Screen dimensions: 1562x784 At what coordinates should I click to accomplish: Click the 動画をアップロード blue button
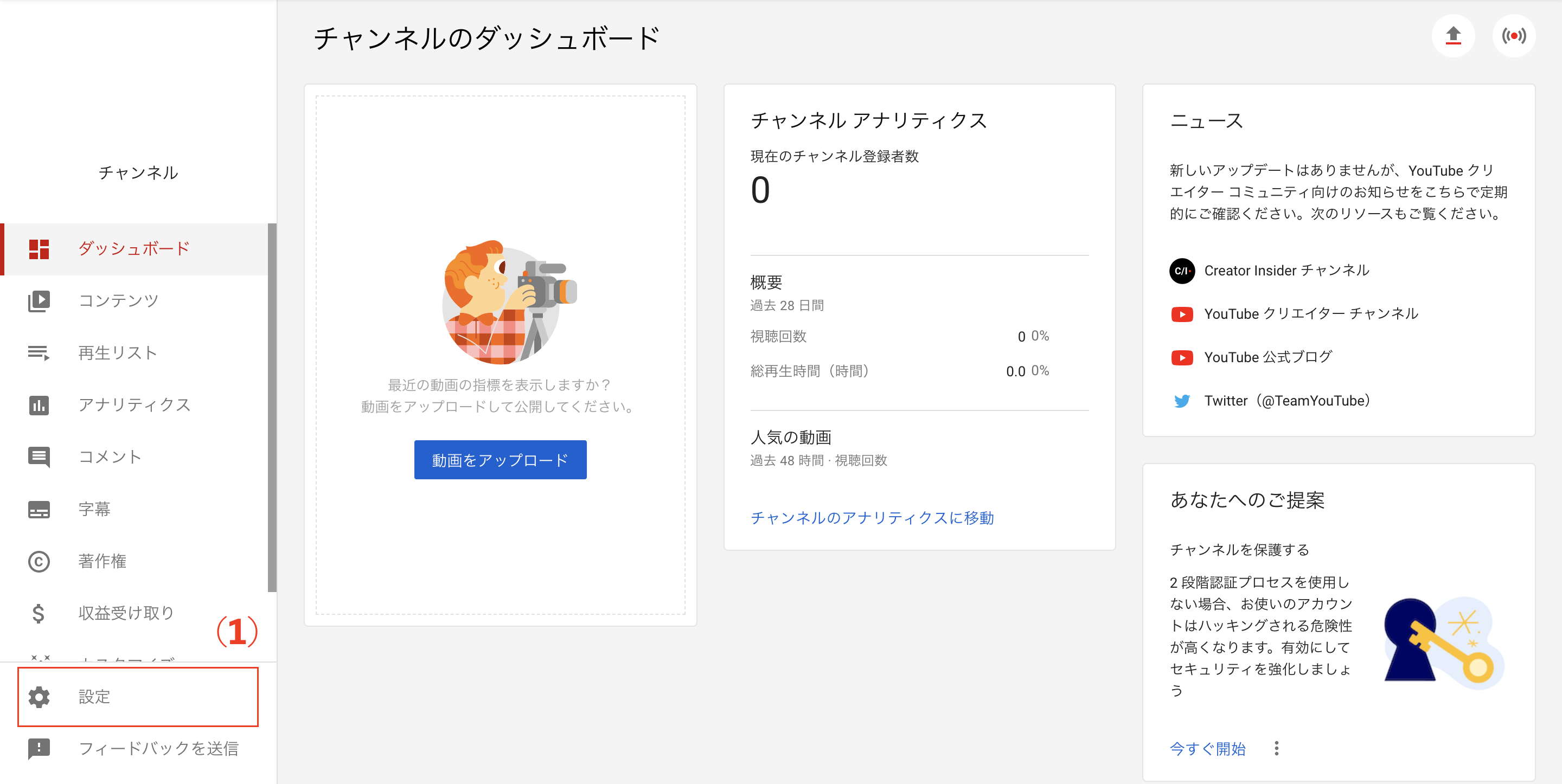coord(500,460)
